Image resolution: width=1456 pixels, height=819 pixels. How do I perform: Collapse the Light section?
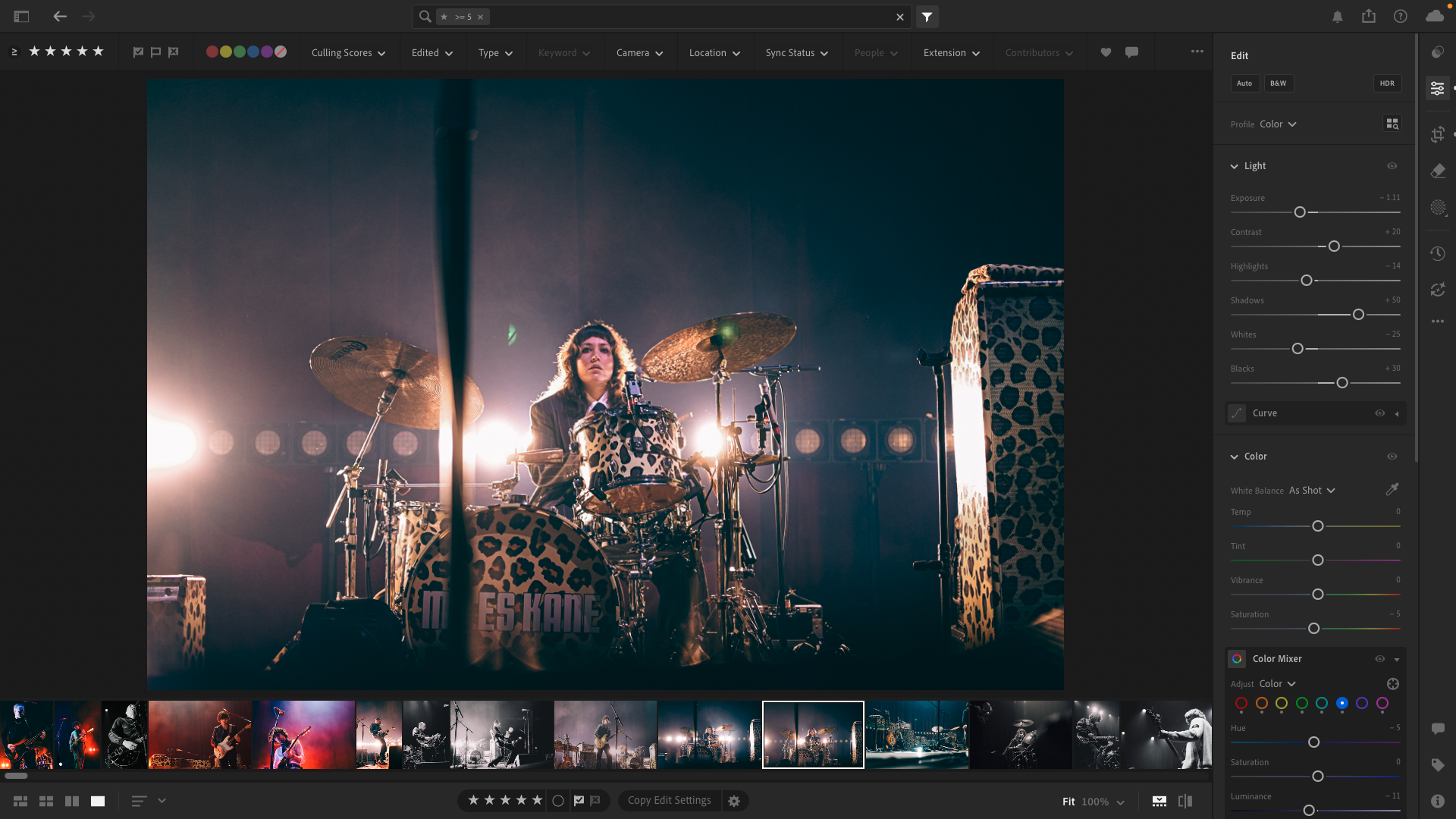(x=1234, y=166)
